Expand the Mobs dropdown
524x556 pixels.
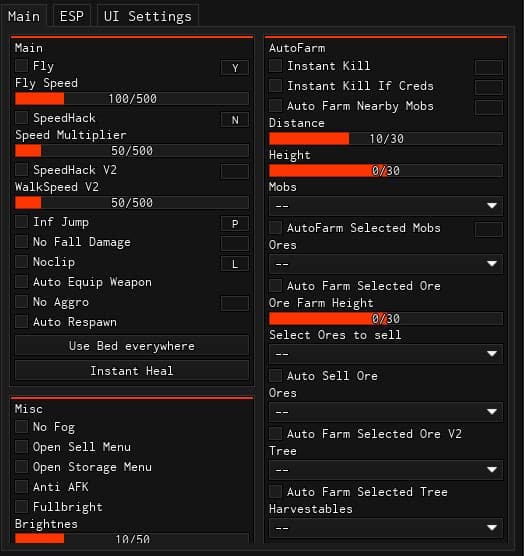click(386, 206)
